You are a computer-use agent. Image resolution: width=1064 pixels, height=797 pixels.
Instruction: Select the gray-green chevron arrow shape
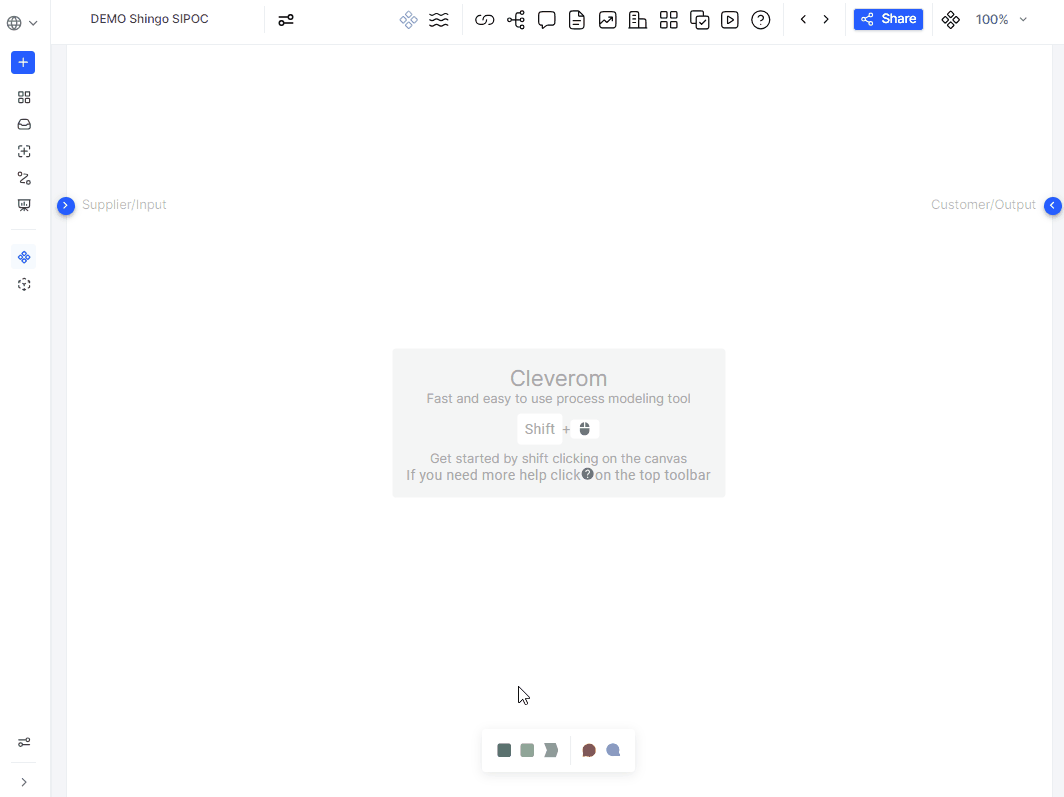(x=551, y=750)
